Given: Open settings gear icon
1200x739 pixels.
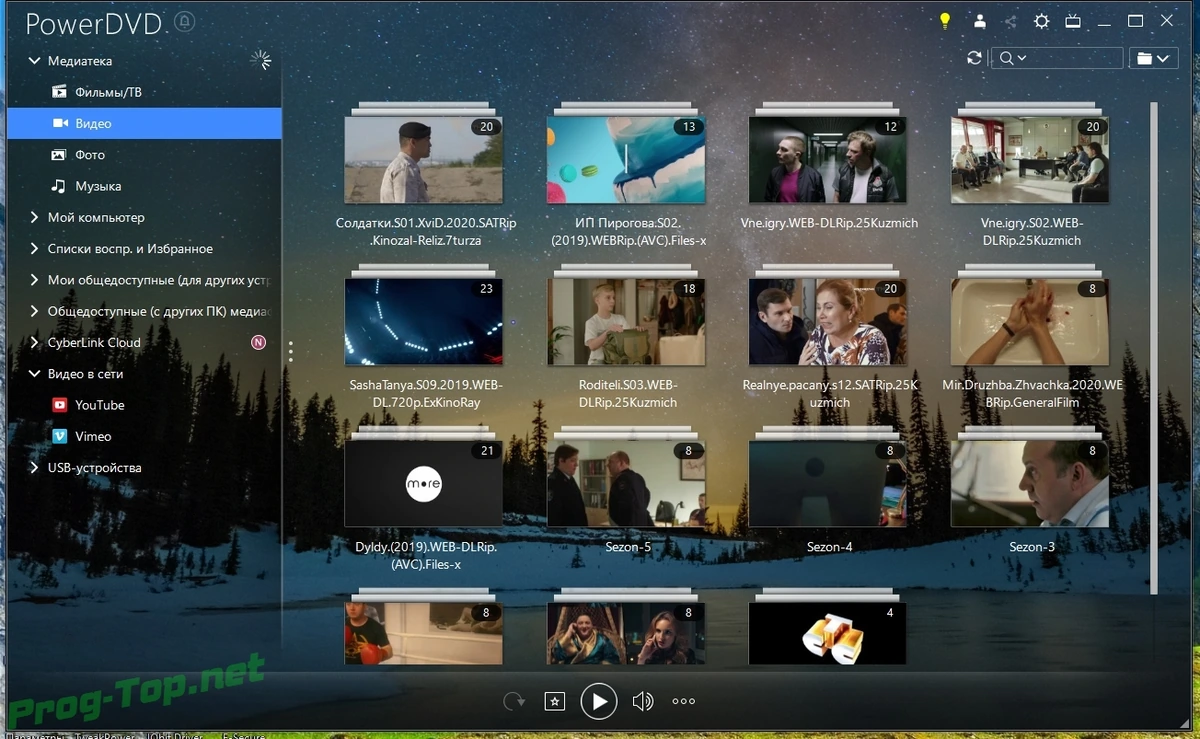Looking at the screenshot, I should [x=1042, y=21].
